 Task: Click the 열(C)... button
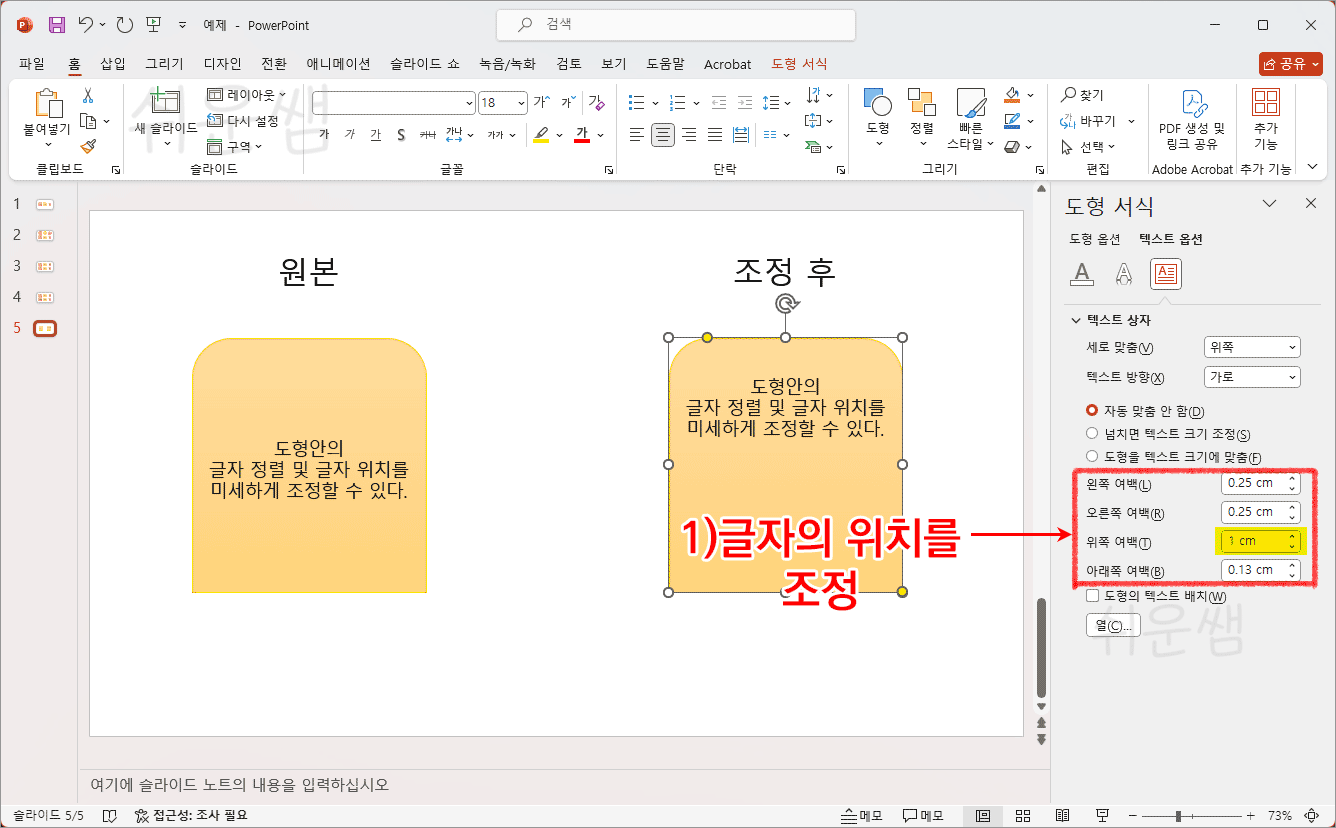coord(1113,624)
